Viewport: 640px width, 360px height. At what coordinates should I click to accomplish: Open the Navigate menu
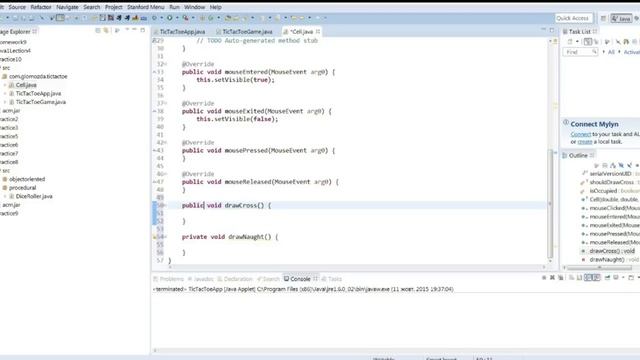[x=67, y=7]
